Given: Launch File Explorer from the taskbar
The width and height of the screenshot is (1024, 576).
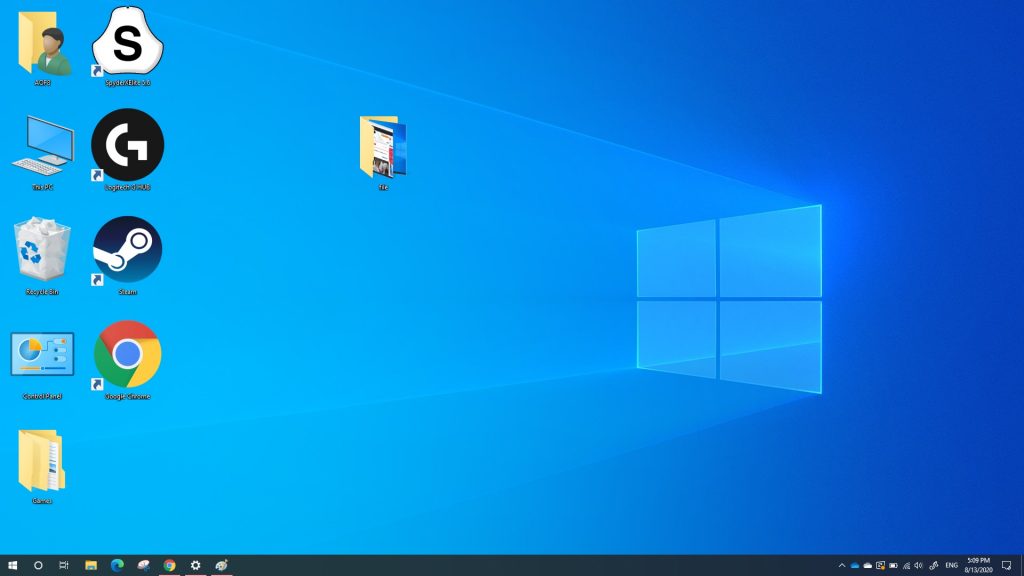Looking at the screenshot, I should pos(91,566).
